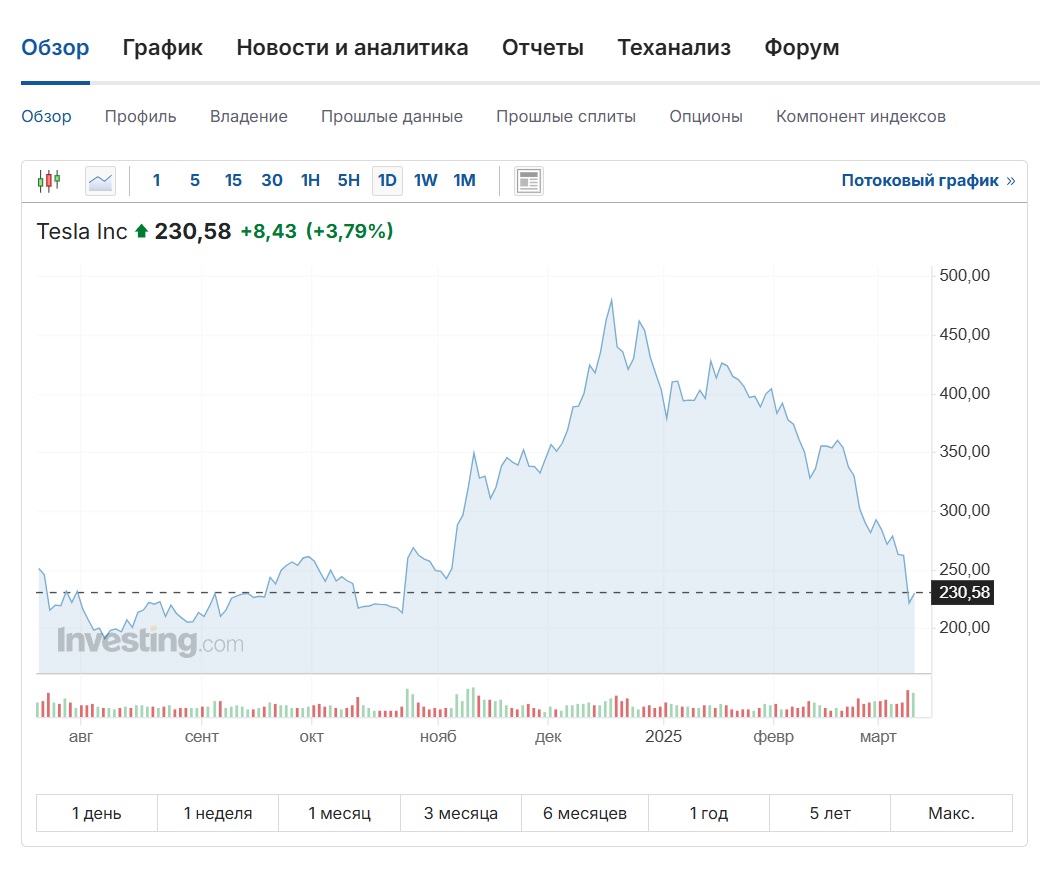The width and height of the screenshot is (1040, 869).
Task: Click the 200,00 price axis label
Action: pos(964,628)
